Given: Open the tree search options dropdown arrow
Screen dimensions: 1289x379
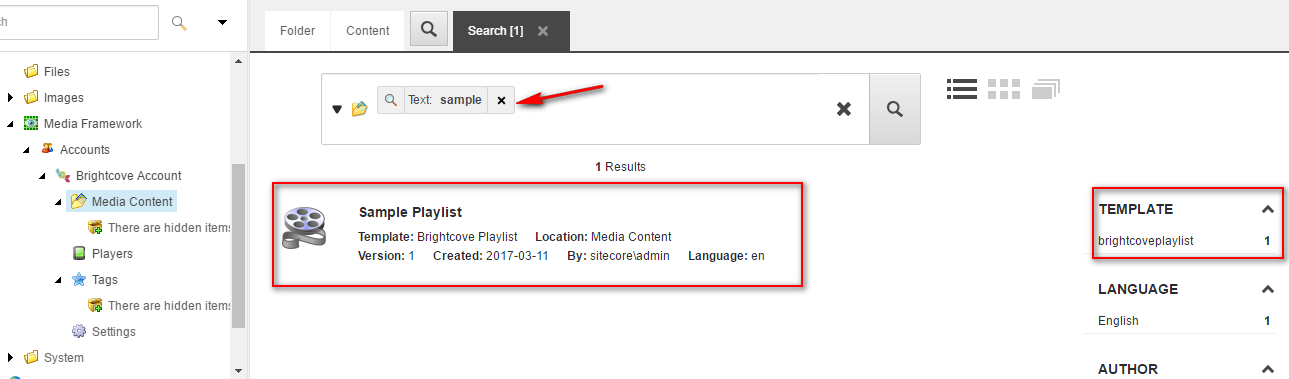Looking at the screenshot, I should tap(222, 22).
